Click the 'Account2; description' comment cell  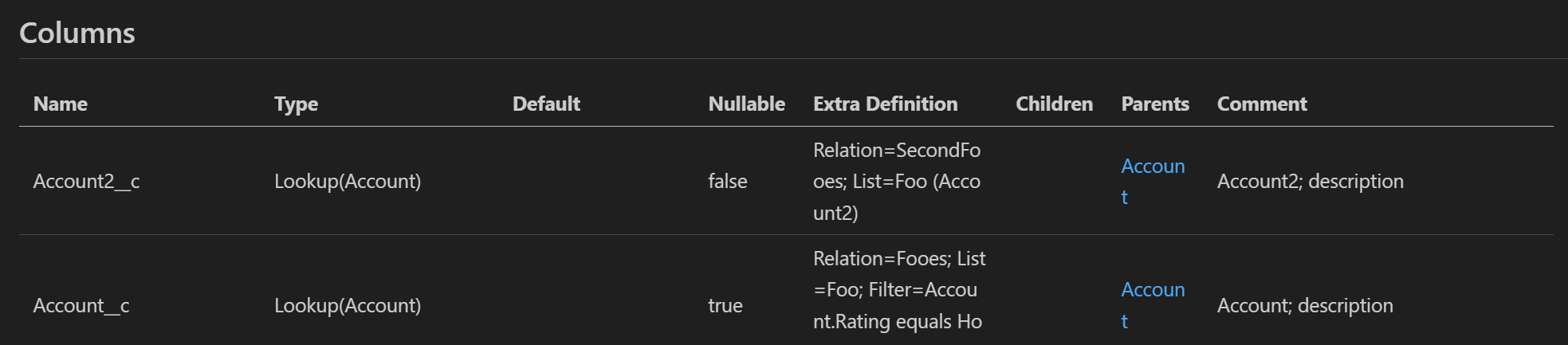pos(1311,181)
